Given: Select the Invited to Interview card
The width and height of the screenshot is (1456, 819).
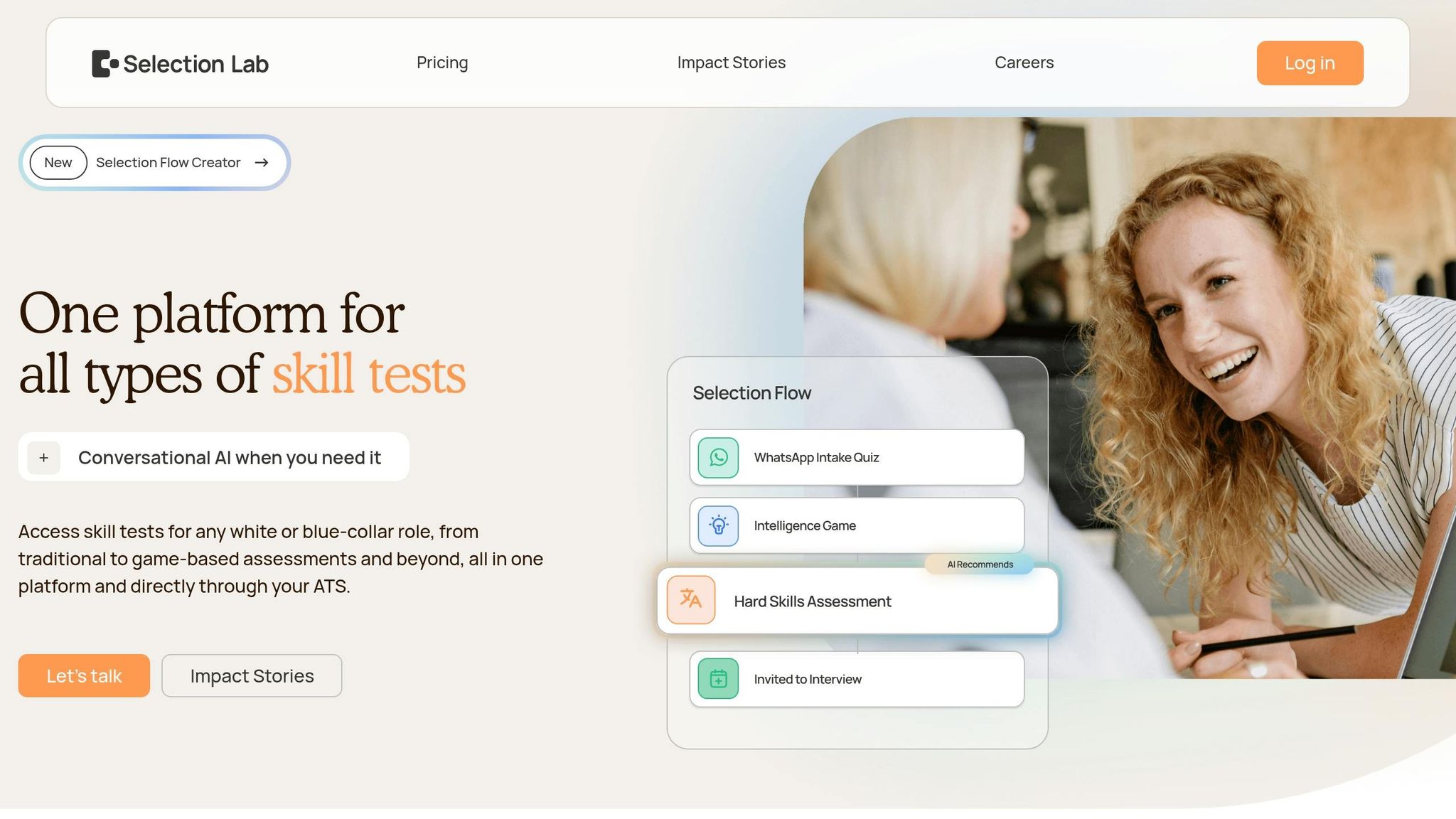Looking at the screenshot, I should 857,679.
